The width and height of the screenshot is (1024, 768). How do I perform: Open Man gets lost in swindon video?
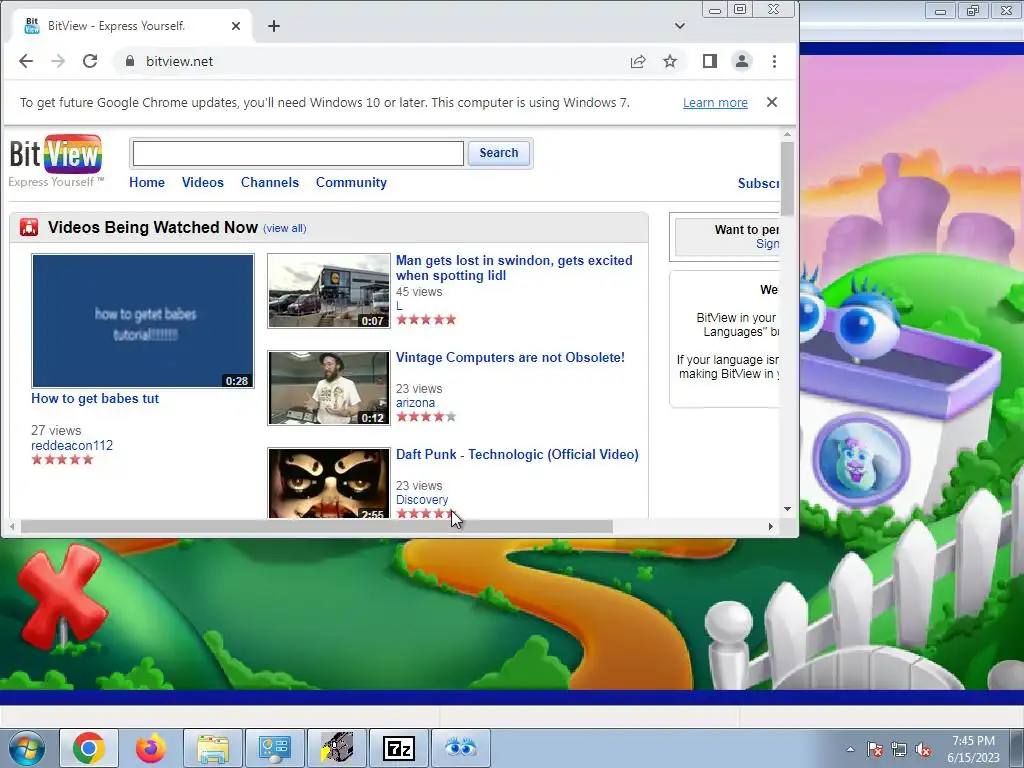(514, 268)
